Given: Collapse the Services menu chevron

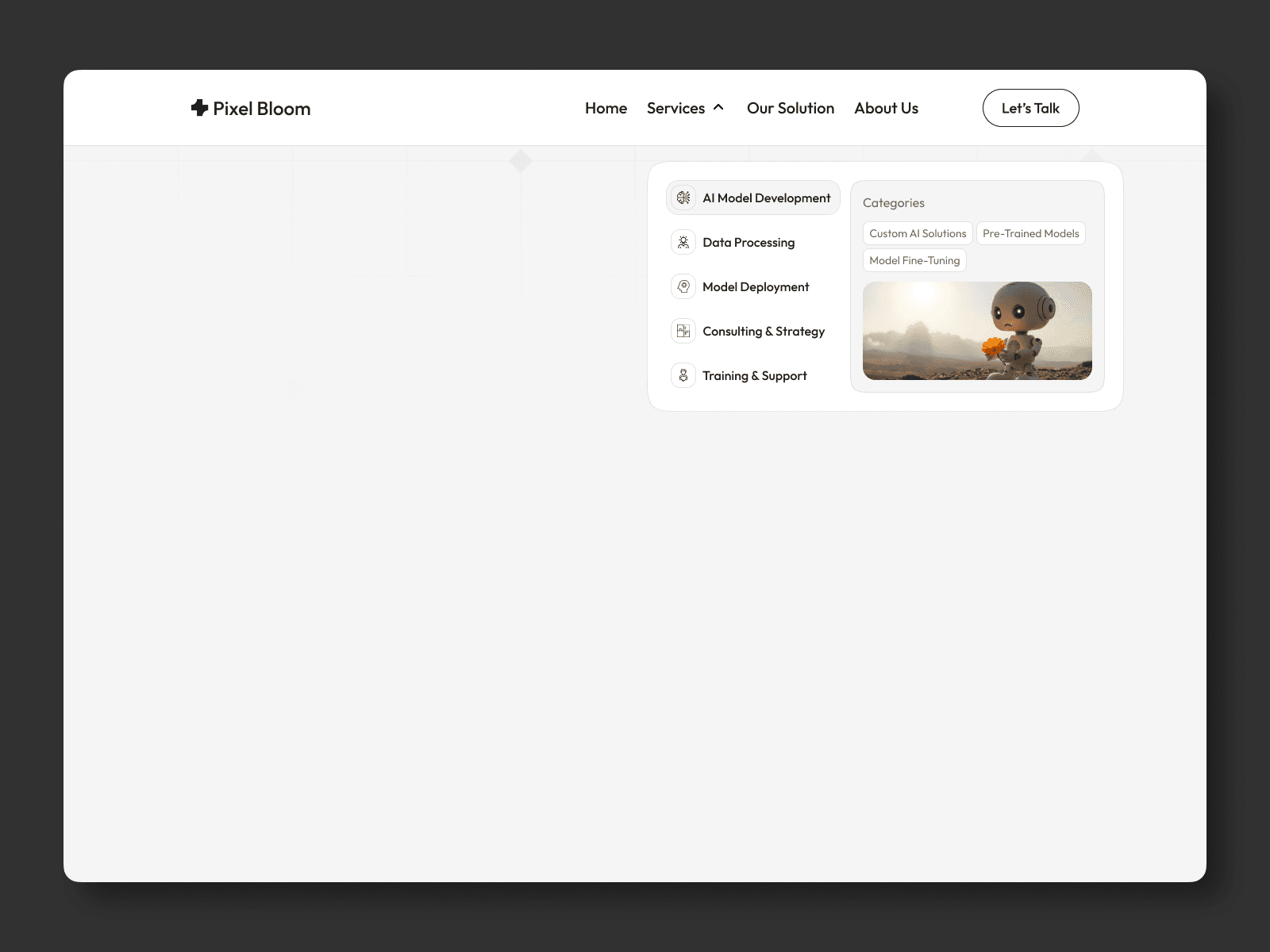Looking at the screenshot, I should (718, 108).
